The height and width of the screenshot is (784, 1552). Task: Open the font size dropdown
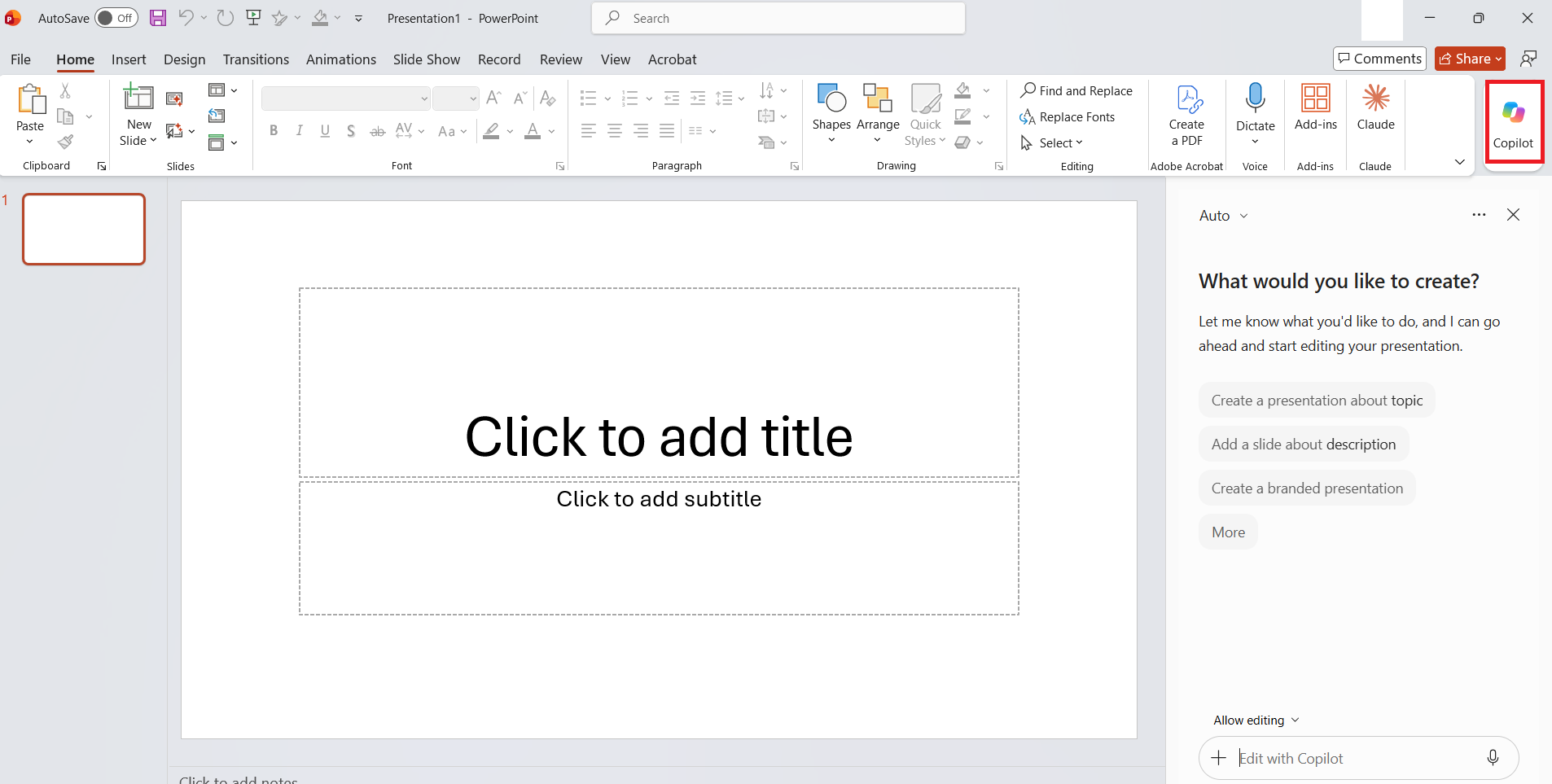[x=473, y=99]
